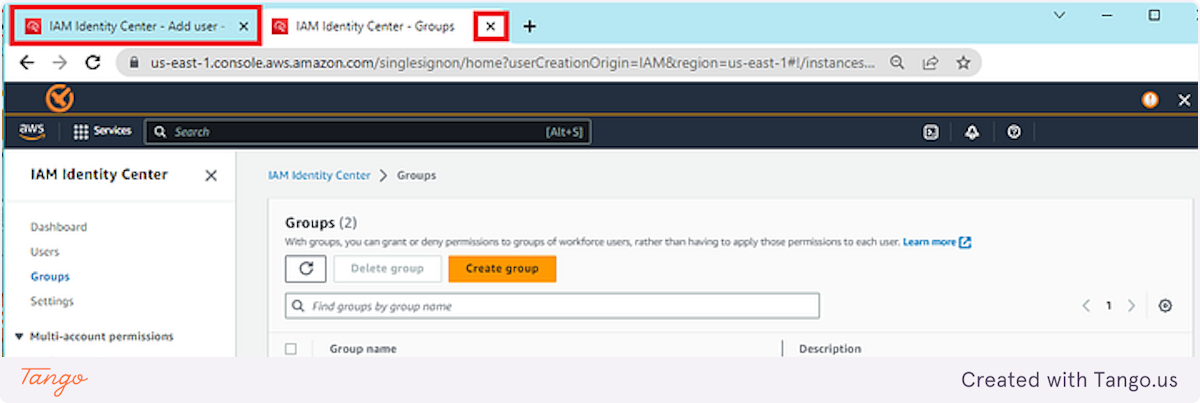The width and height of the screenshot is (1200, 403).
Task: Go to the previous page of groups
Action: [x=1086, y=306]
